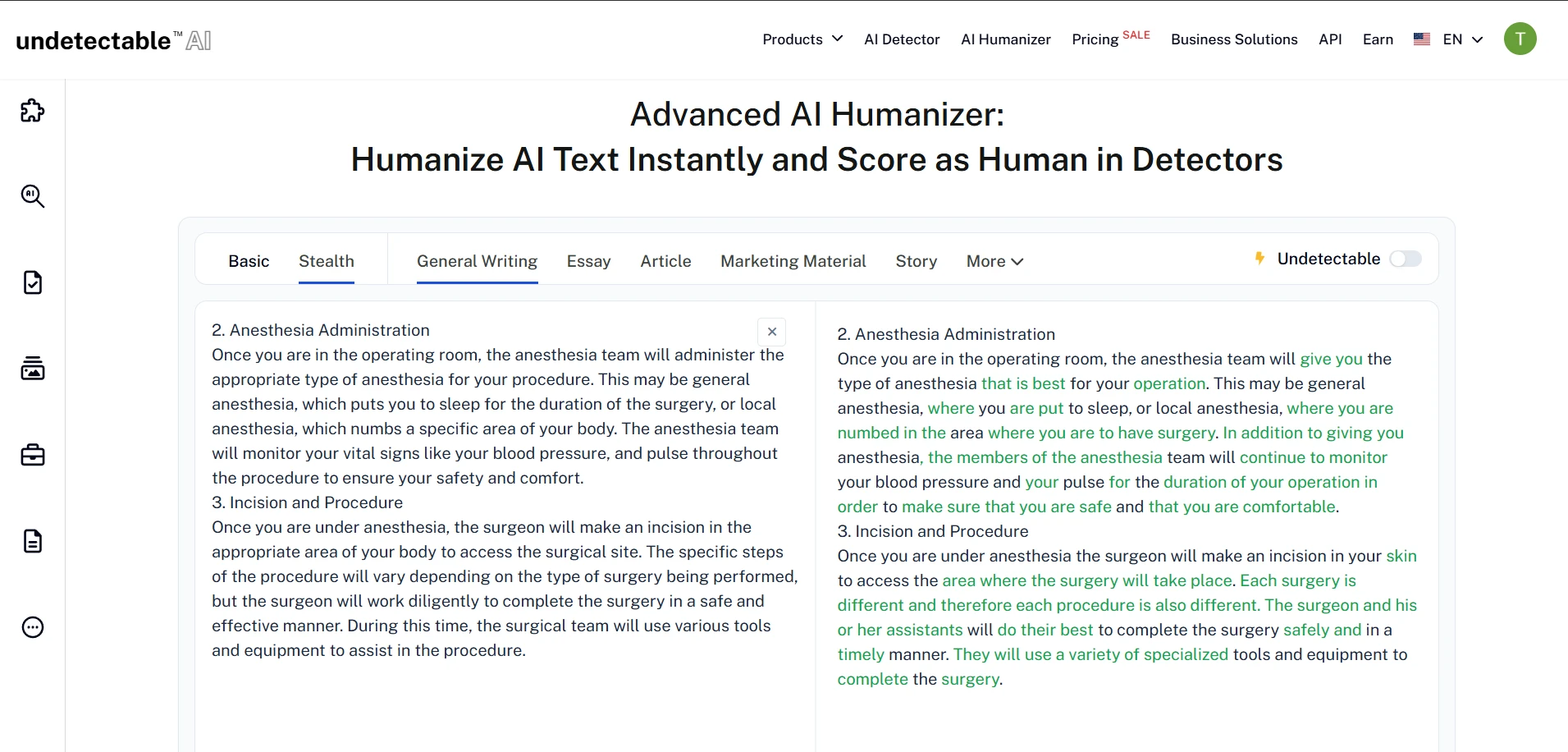Open the AI Detector nav link

[x=902, y=39]
